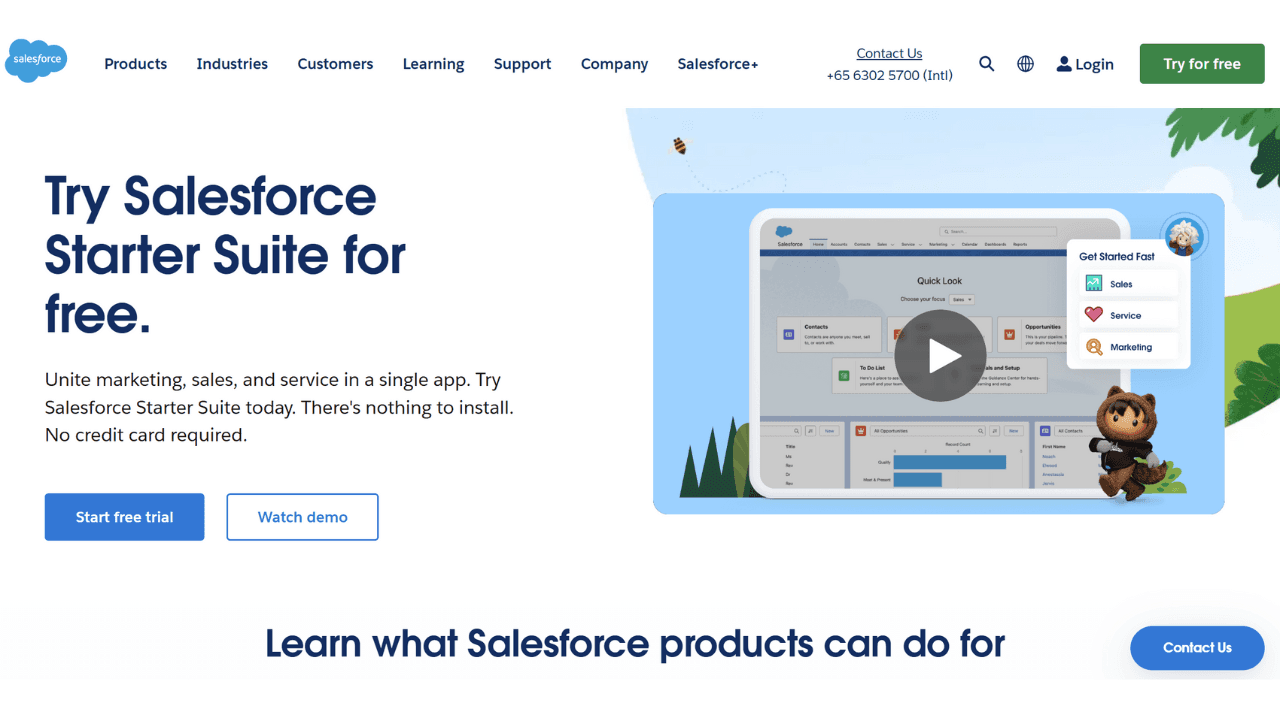Open the Support menu

tap(522, 64)
